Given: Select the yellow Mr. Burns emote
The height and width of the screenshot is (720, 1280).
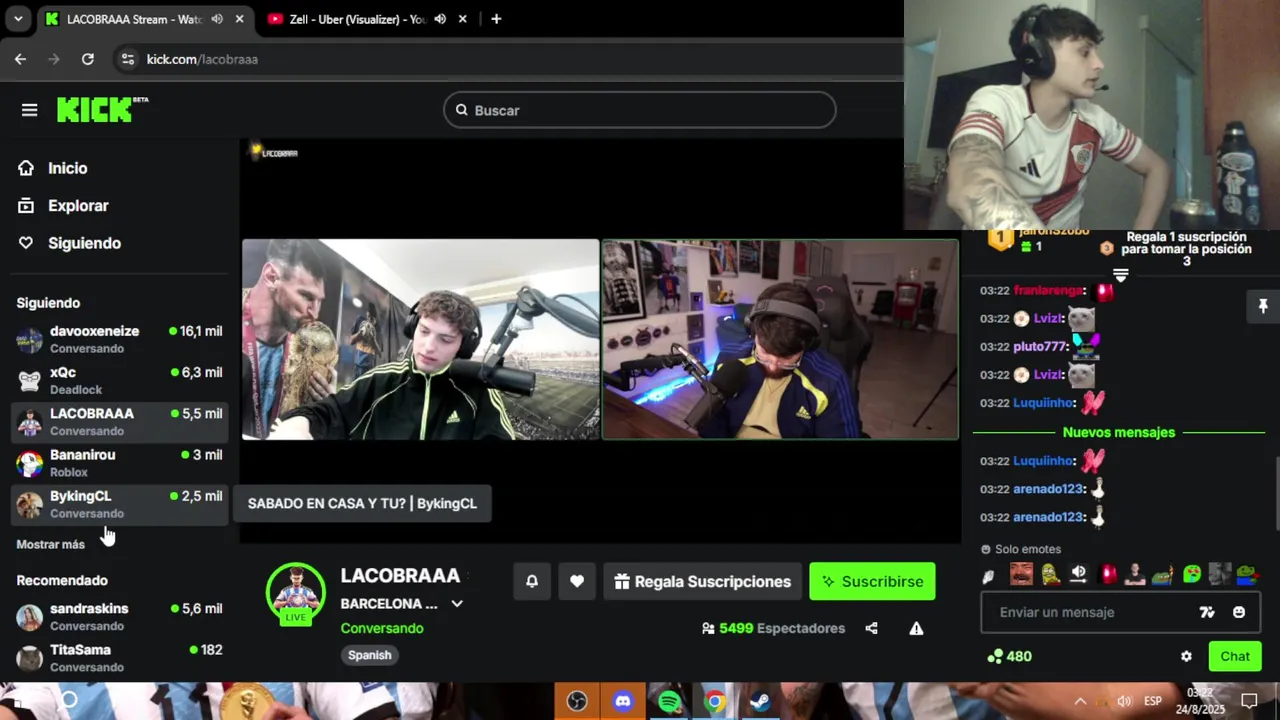Looking at the screenshot, I should 1050,574.
